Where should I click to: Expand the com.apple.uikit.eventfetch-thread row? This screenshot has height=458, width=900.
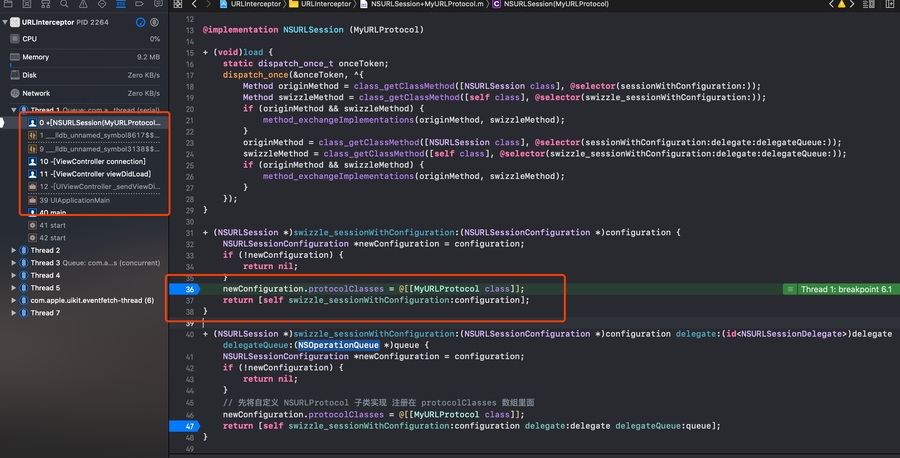[x=13, y=300]
